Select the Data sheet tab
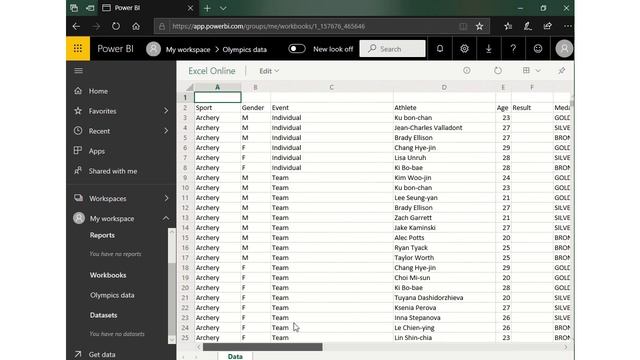640x360 pixels. click(235, 356)
